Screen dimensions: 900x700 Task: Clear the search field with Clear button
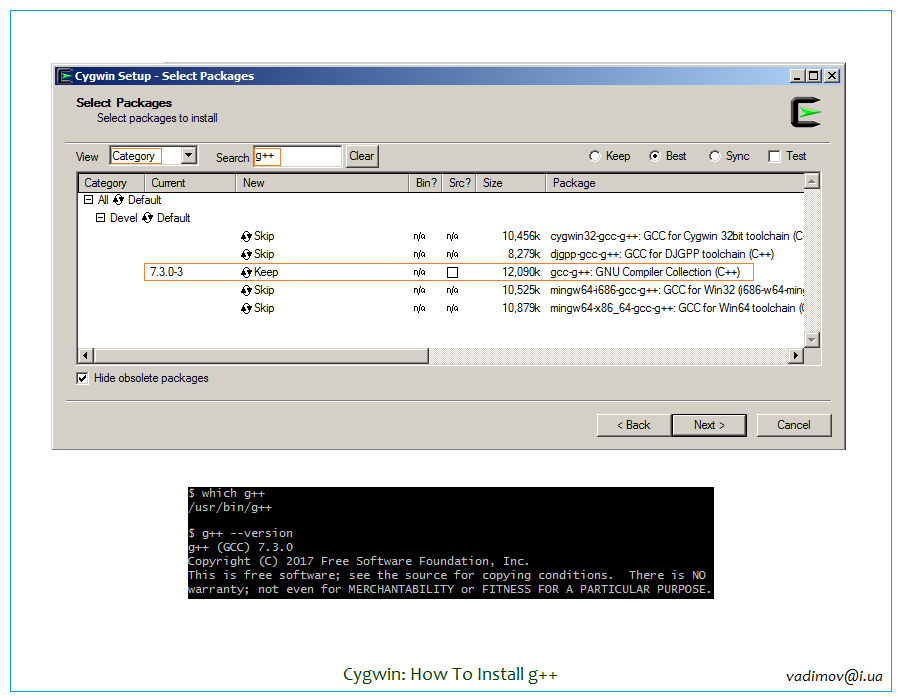362,156
